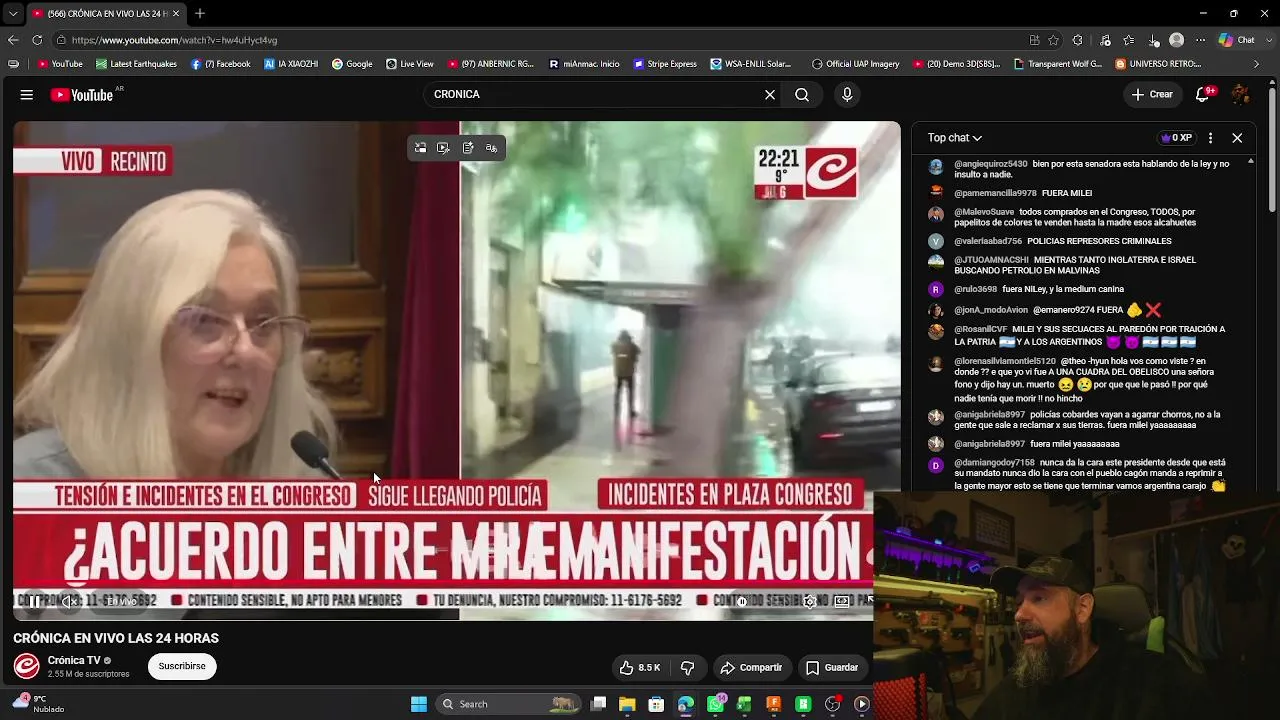Viewport: 1280px width, 720px height.
Task: Bookmark this page with star icon
Action: [x=1054, y=40]
